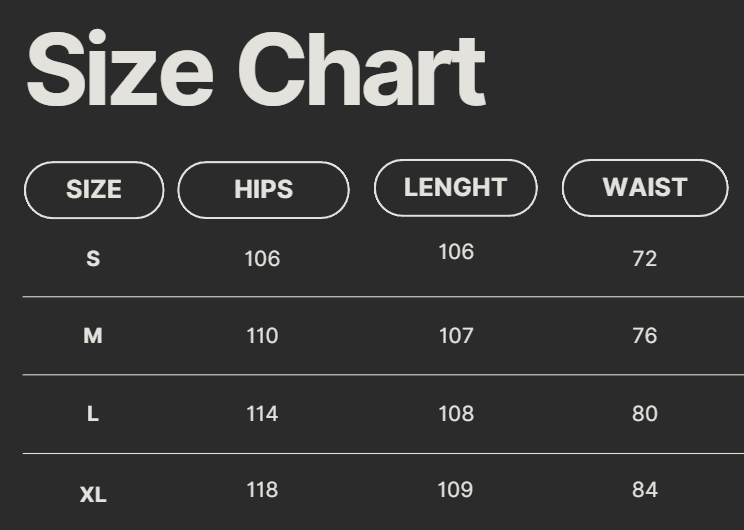Click hips value 110 for size M
744x530 pixels.
pos(262,336)
